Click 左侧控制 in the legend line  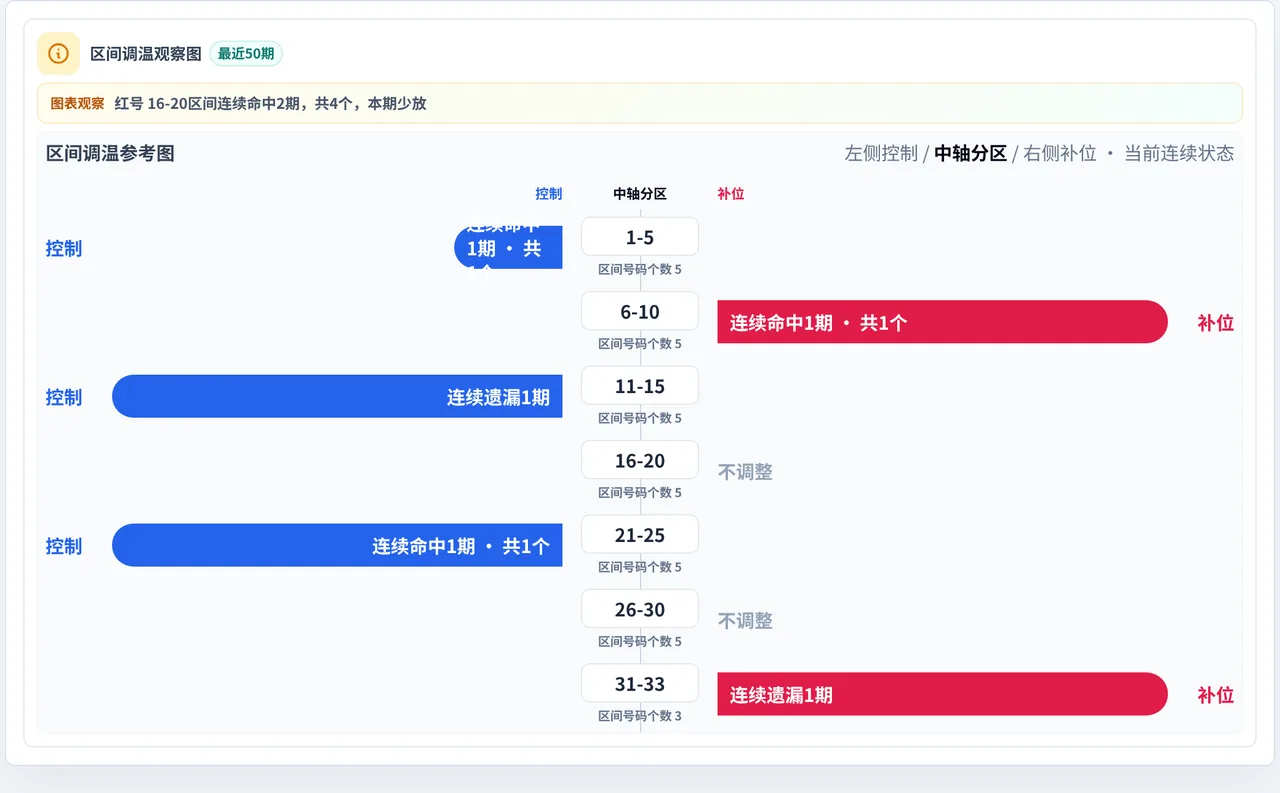881,153
